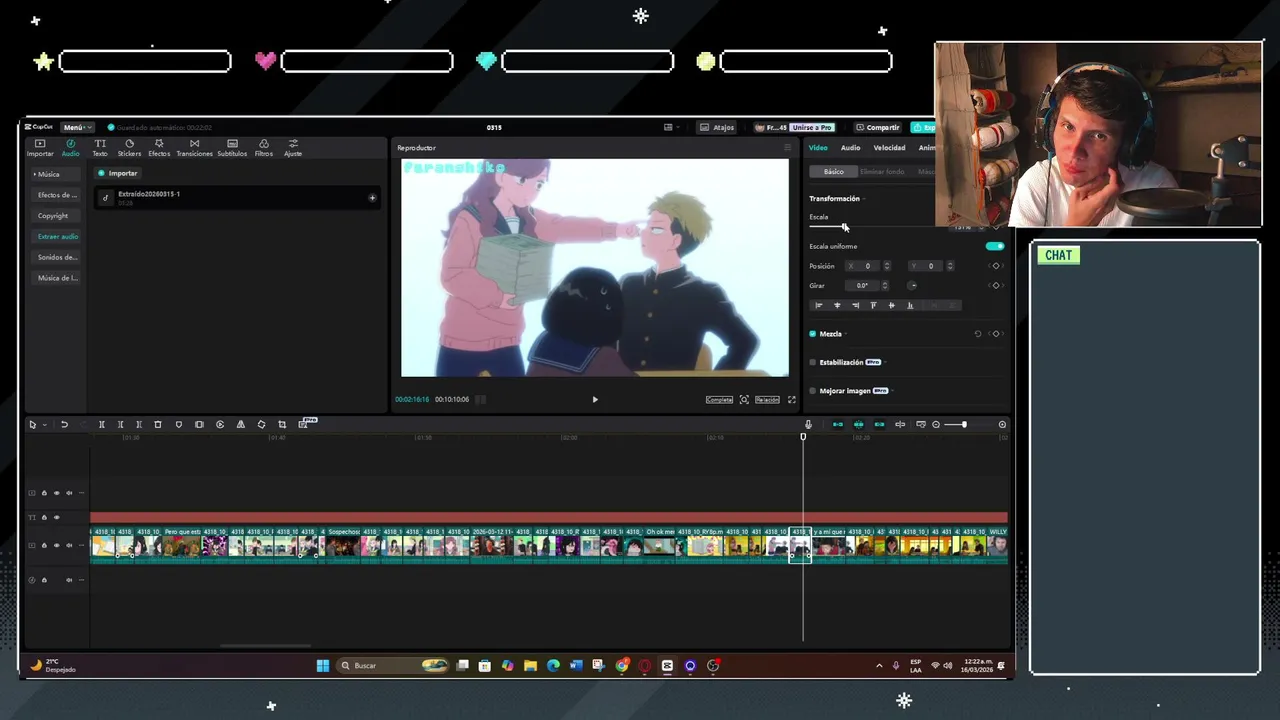
Task: Hide the text track with eye icon
Action: (x=56, y=518)
